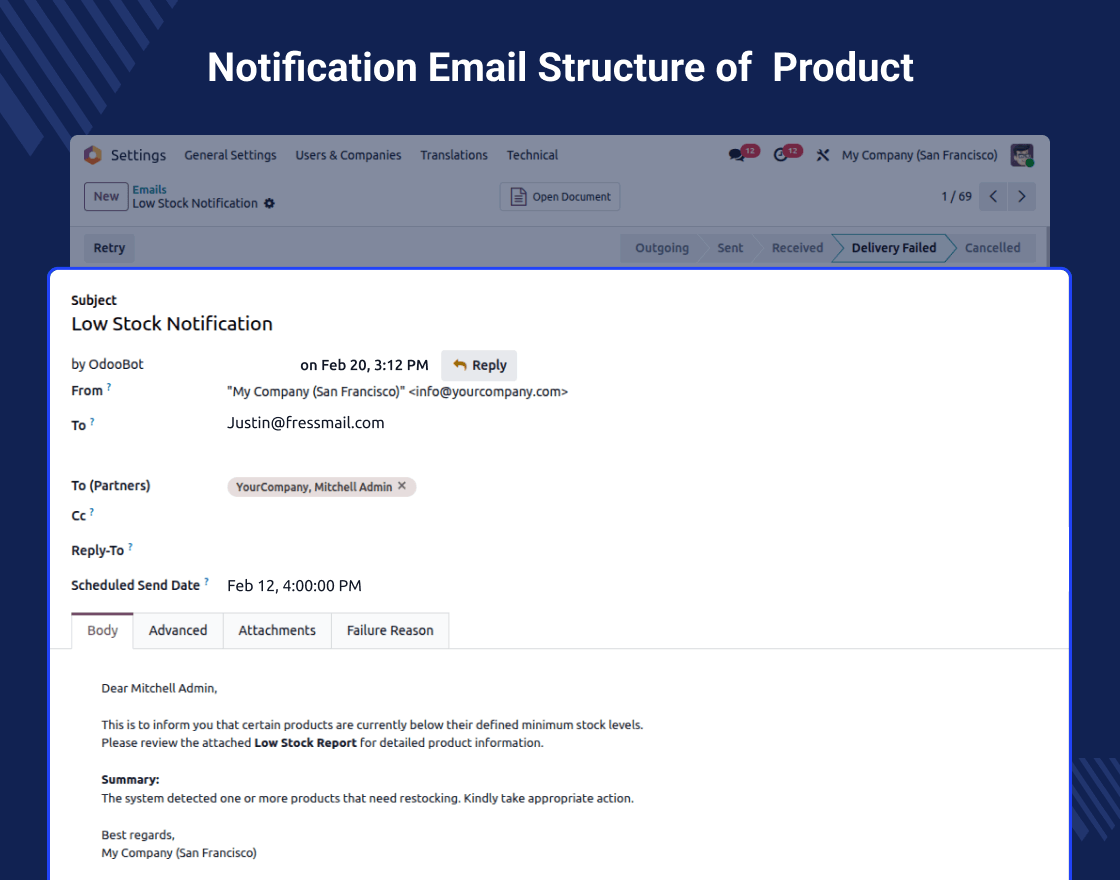The height and width of the screenshot is (880, 1120).
Task: Open the Users & Companies menu
Action: tap(348, 155)
